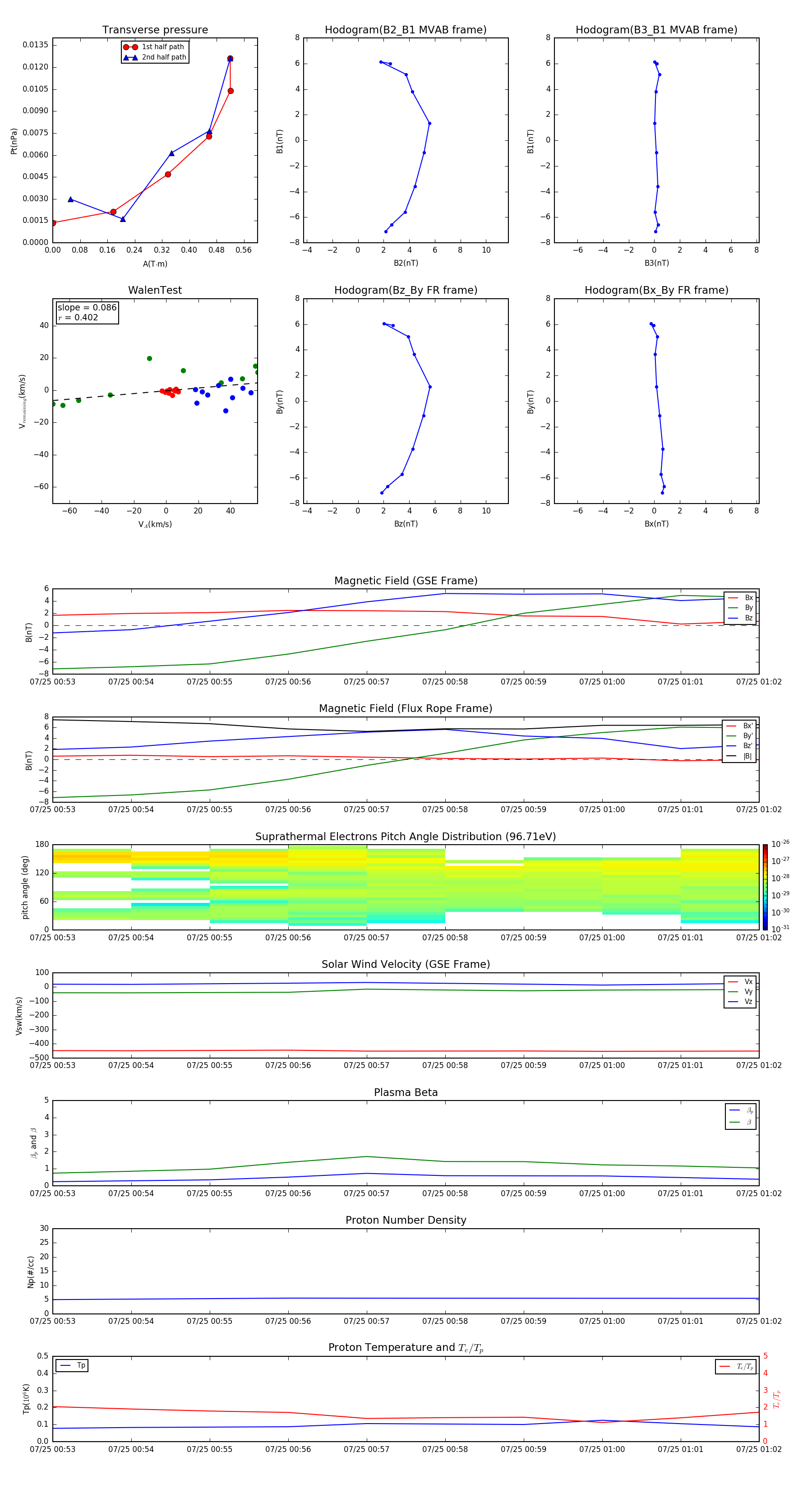Click the "B2(nT)" x-axis label
This screenshot has width=812, height=1489.
click(x=406, y=263)
